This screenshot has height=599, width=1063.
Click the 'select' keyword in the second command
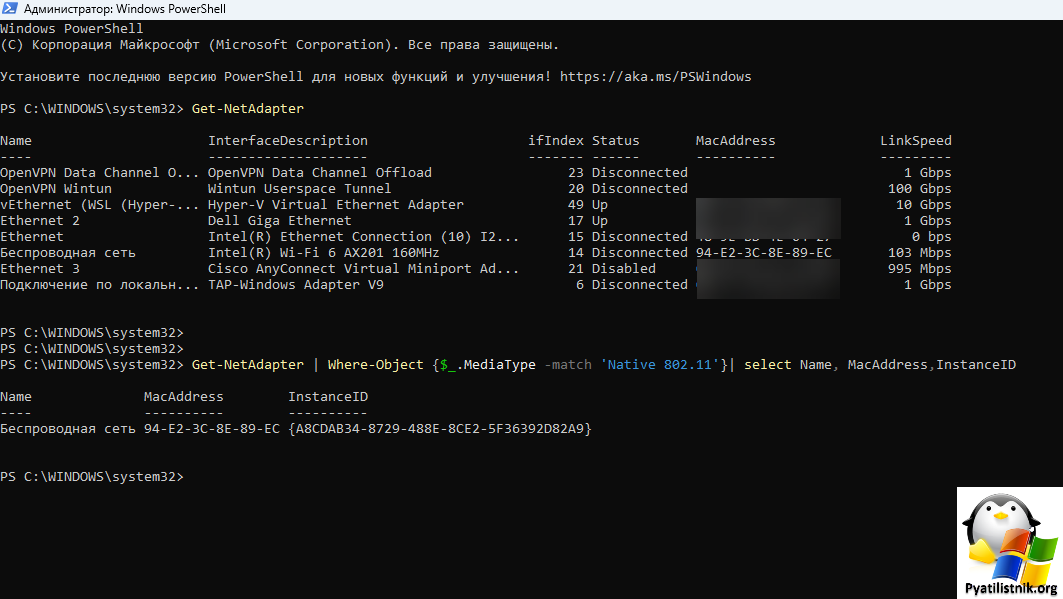pos(767,365)
